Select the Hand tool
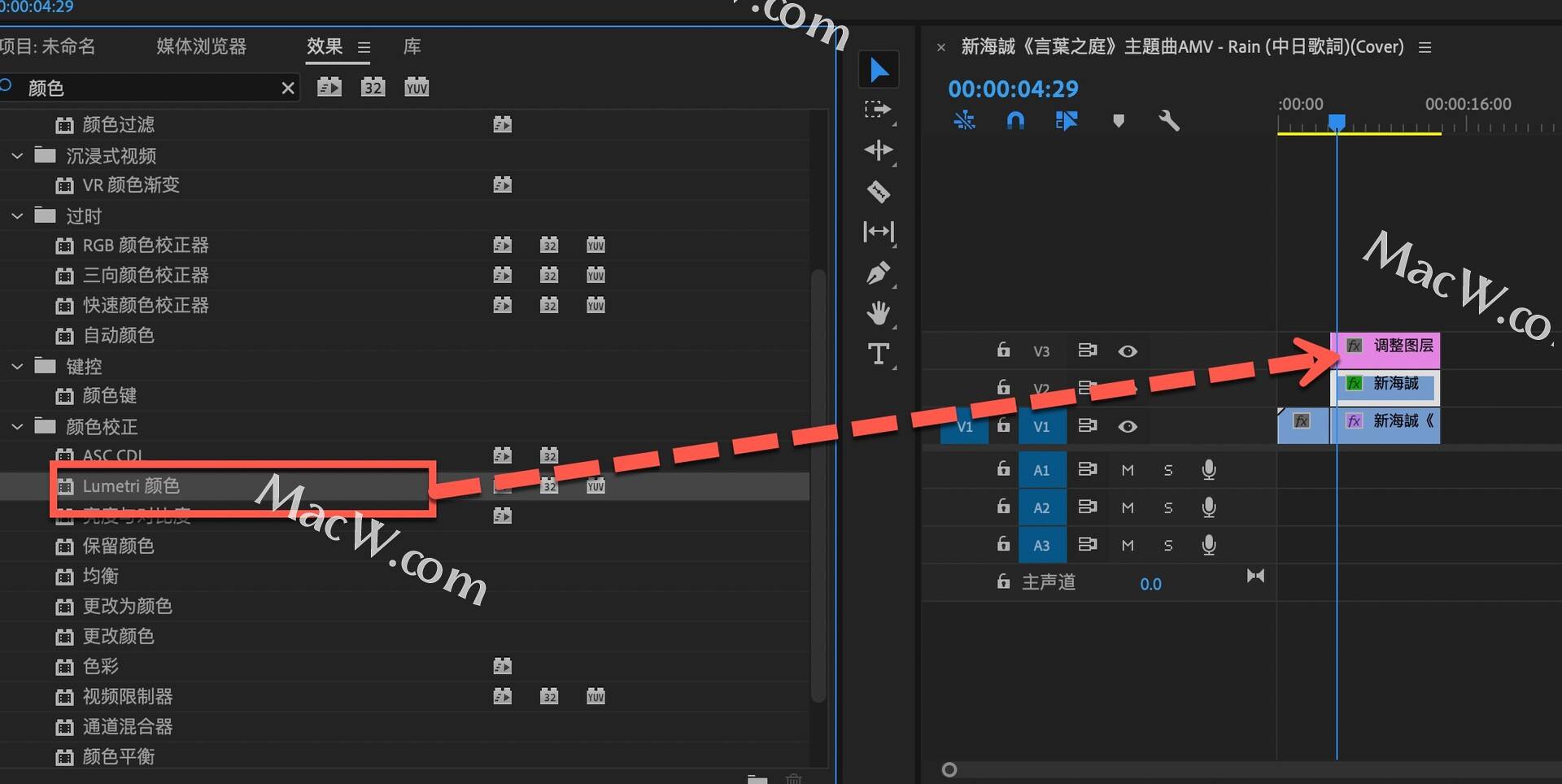 point(879,313)
